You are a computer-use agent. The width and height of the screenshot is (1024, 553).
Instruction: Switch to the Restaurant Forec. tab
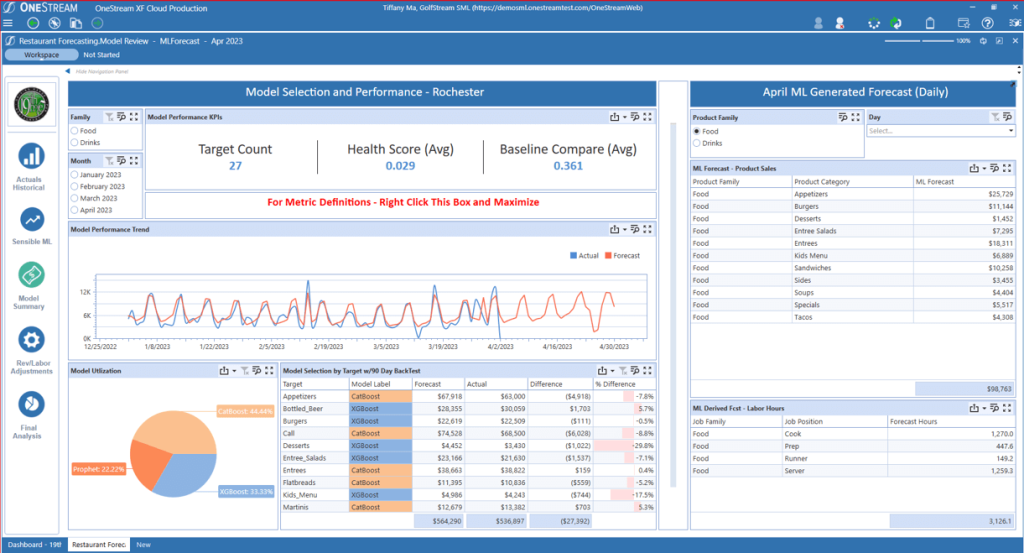pyautogui.click(x=99, y=545)
